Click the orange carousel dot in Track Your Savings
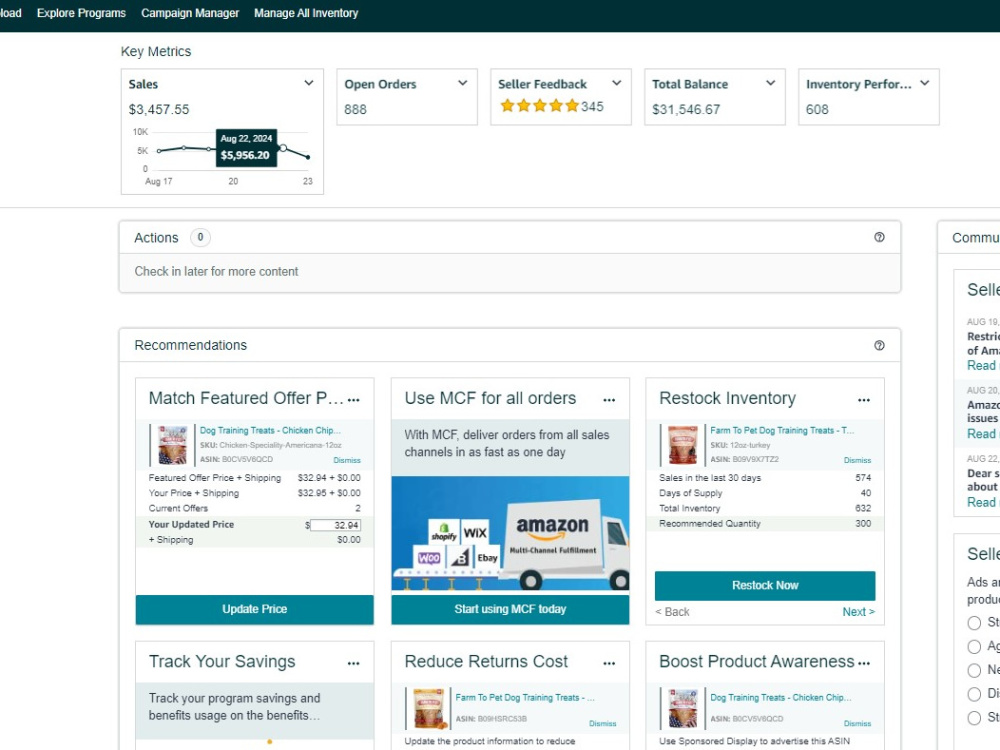 [x=270, y=742]
